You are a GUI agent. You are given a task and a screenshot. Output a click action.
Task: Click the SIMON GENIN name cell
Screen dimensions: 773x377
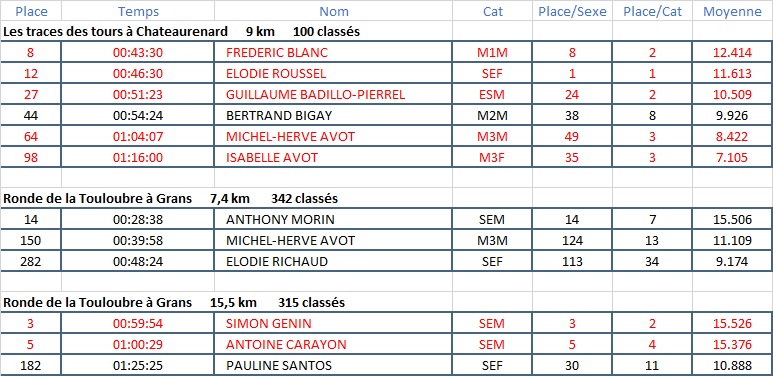tap(334, 324)
